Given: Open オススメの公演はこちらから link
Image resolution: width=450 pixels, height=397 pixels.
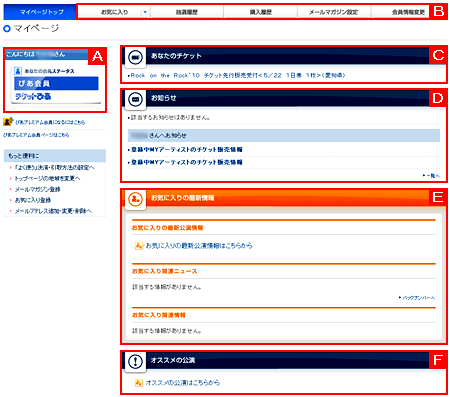Looking at the screenshot, I should pyautogui.click(x=183, y=383).
